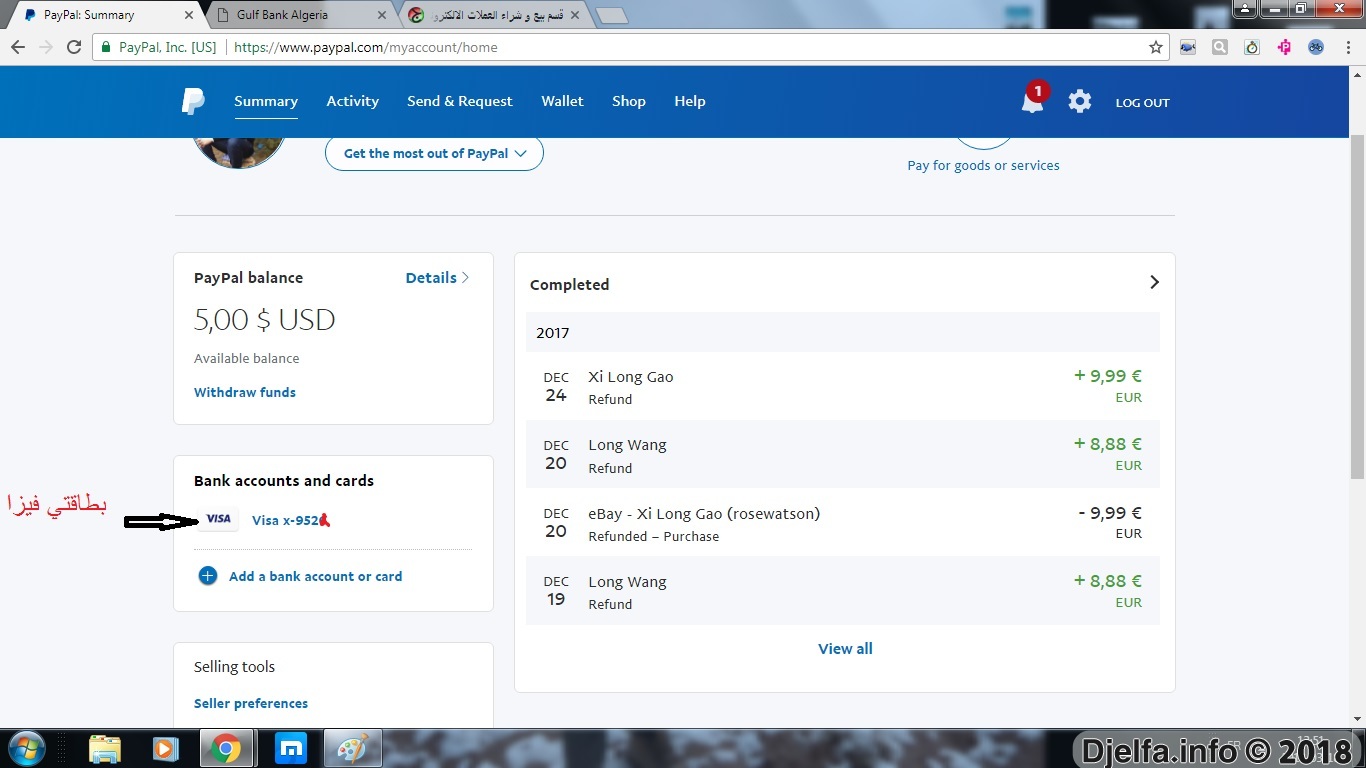
Task: Go back using the browser back arrow
Action: pos(18,47)
